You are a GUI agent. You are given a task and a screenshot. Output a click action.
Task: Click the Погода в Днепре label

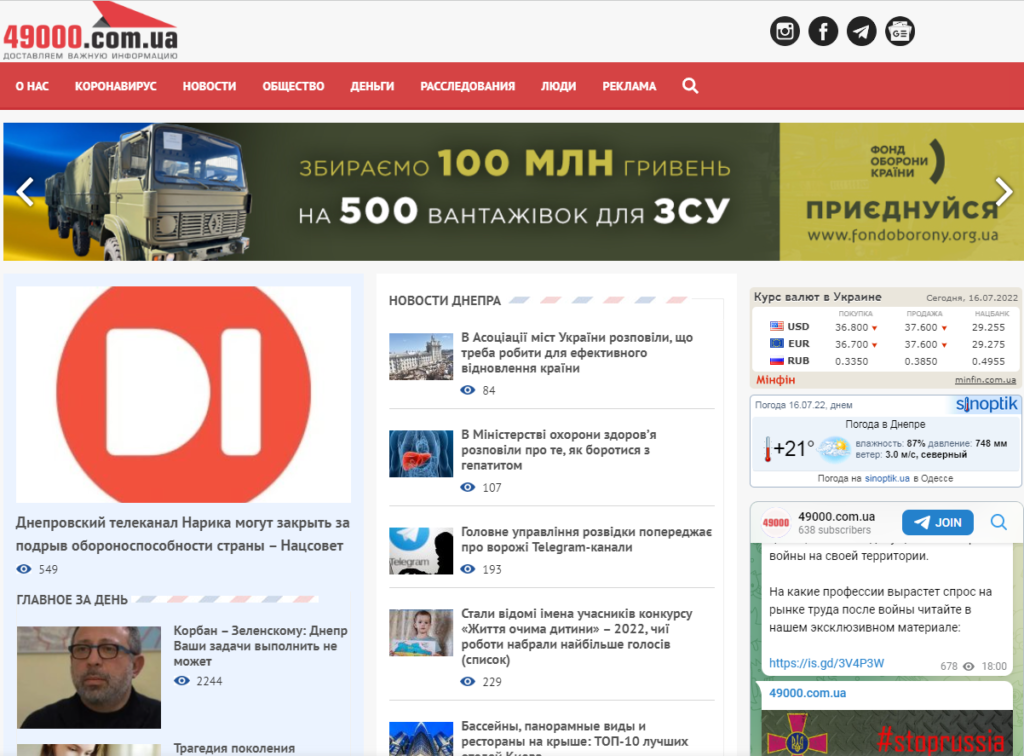click(885, 424)
